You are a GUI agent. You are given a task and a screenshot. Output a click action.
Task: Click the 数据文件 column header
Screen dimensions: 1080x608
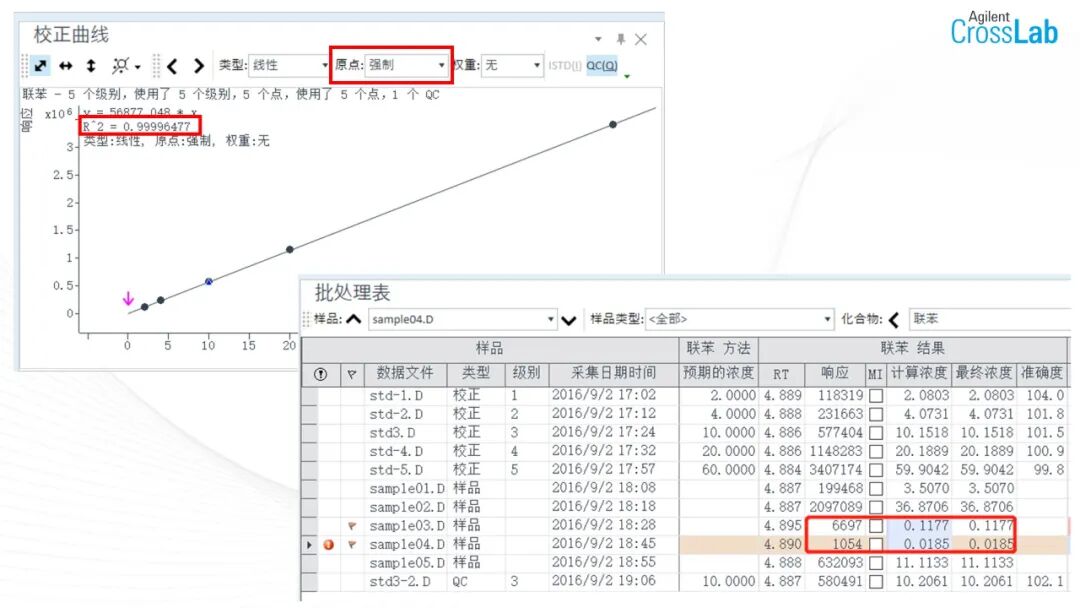pyautogui.click(x=405, y=373)
